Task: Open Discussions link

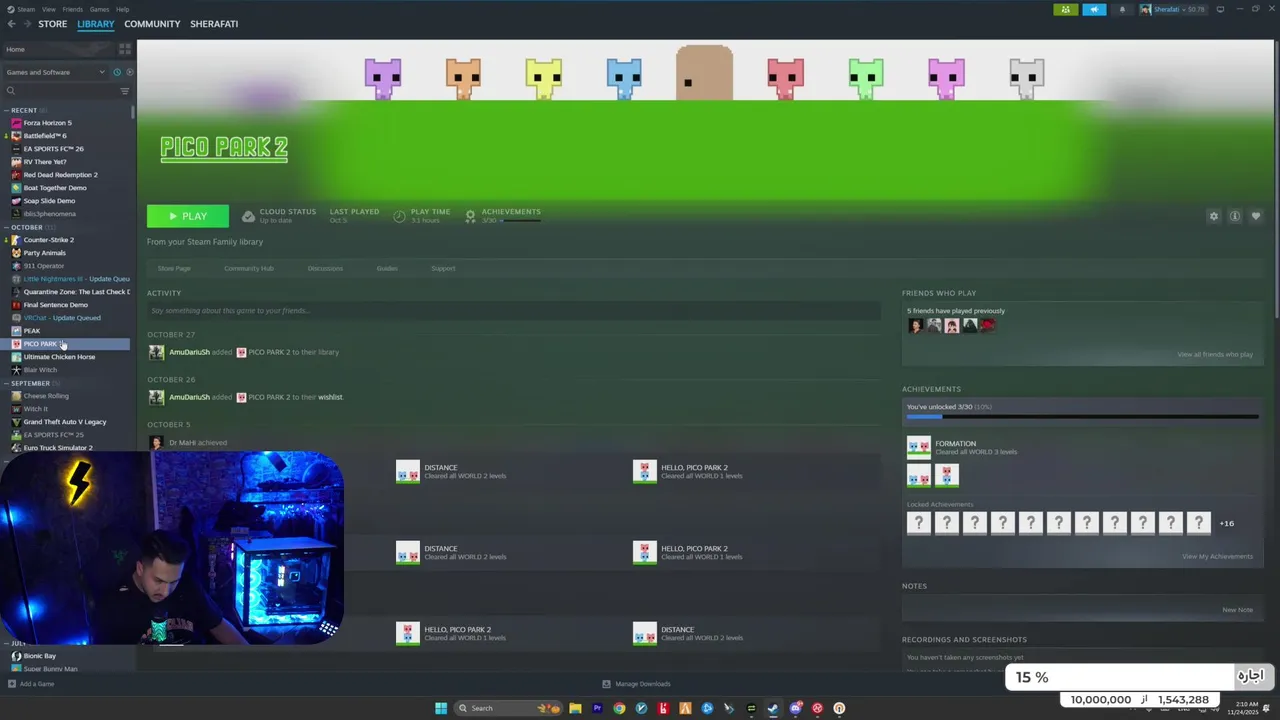Action: pyautogui.click(x=325, y=268)
